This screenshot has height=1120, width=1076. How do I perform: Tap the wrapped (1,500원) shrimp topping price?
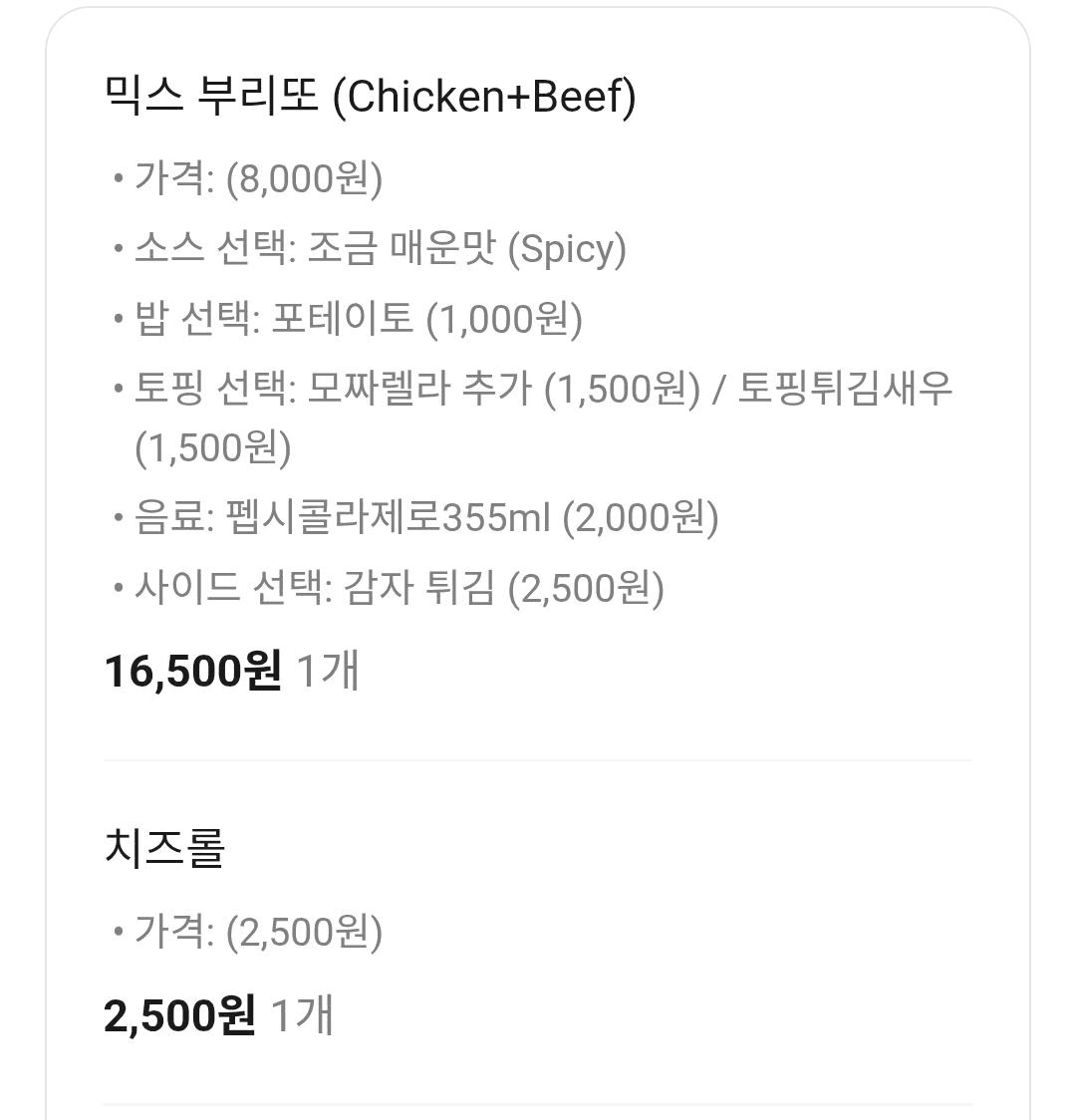pyautogui.click(x=213, y=448)
